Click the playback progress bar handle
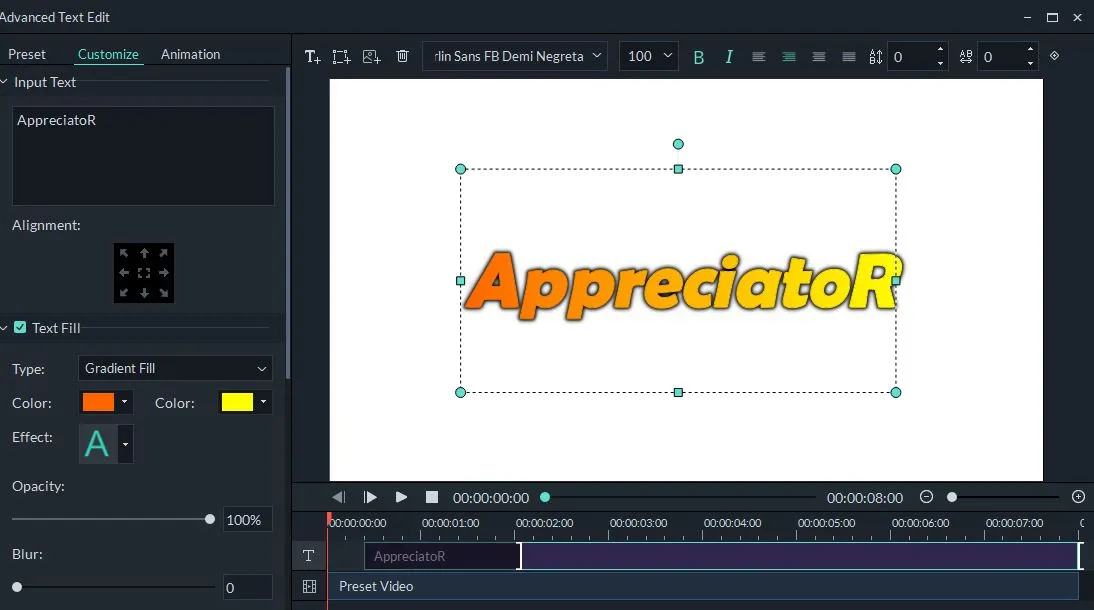1094x610 pixels. click(x=545, y=497)
